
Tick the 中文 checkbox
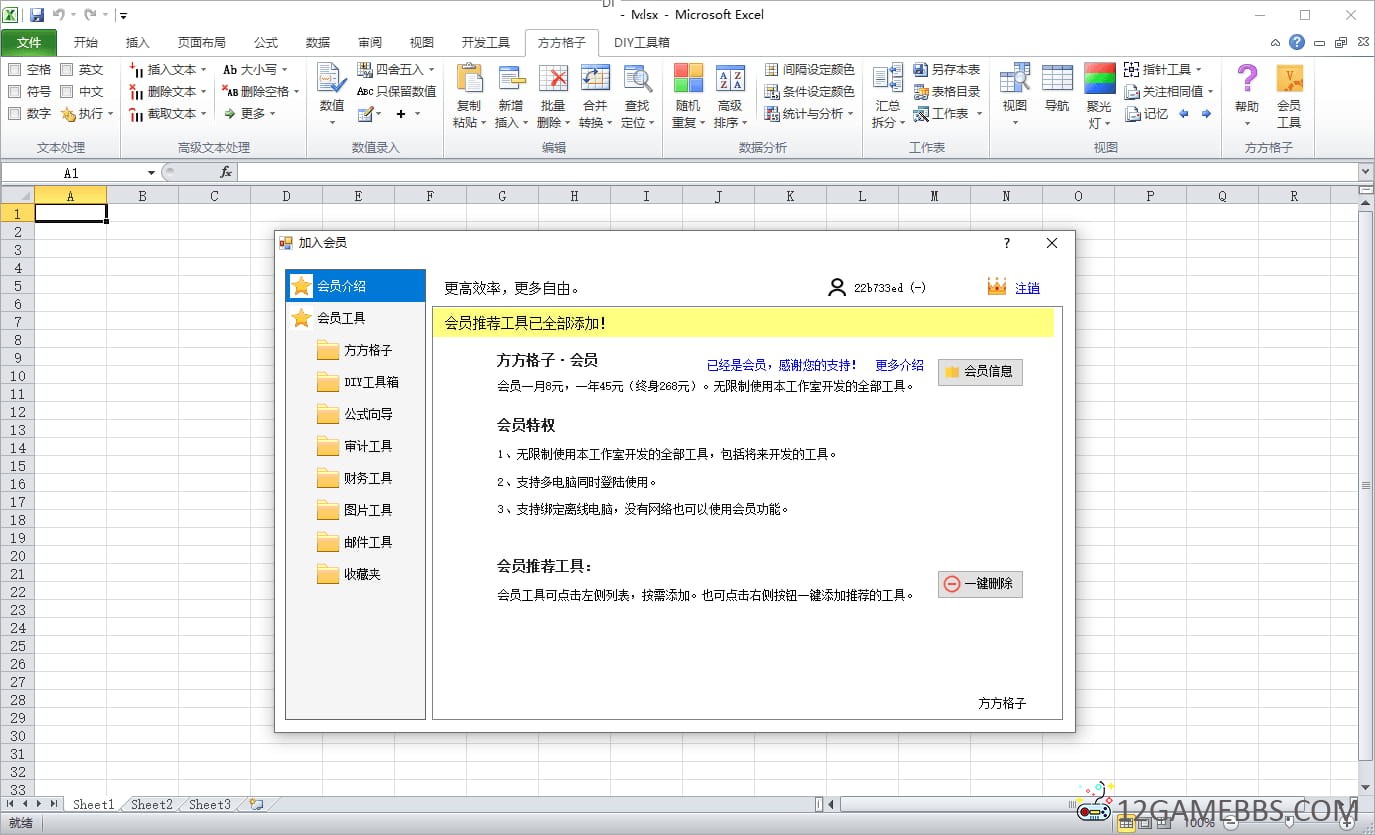click(66, 91)
